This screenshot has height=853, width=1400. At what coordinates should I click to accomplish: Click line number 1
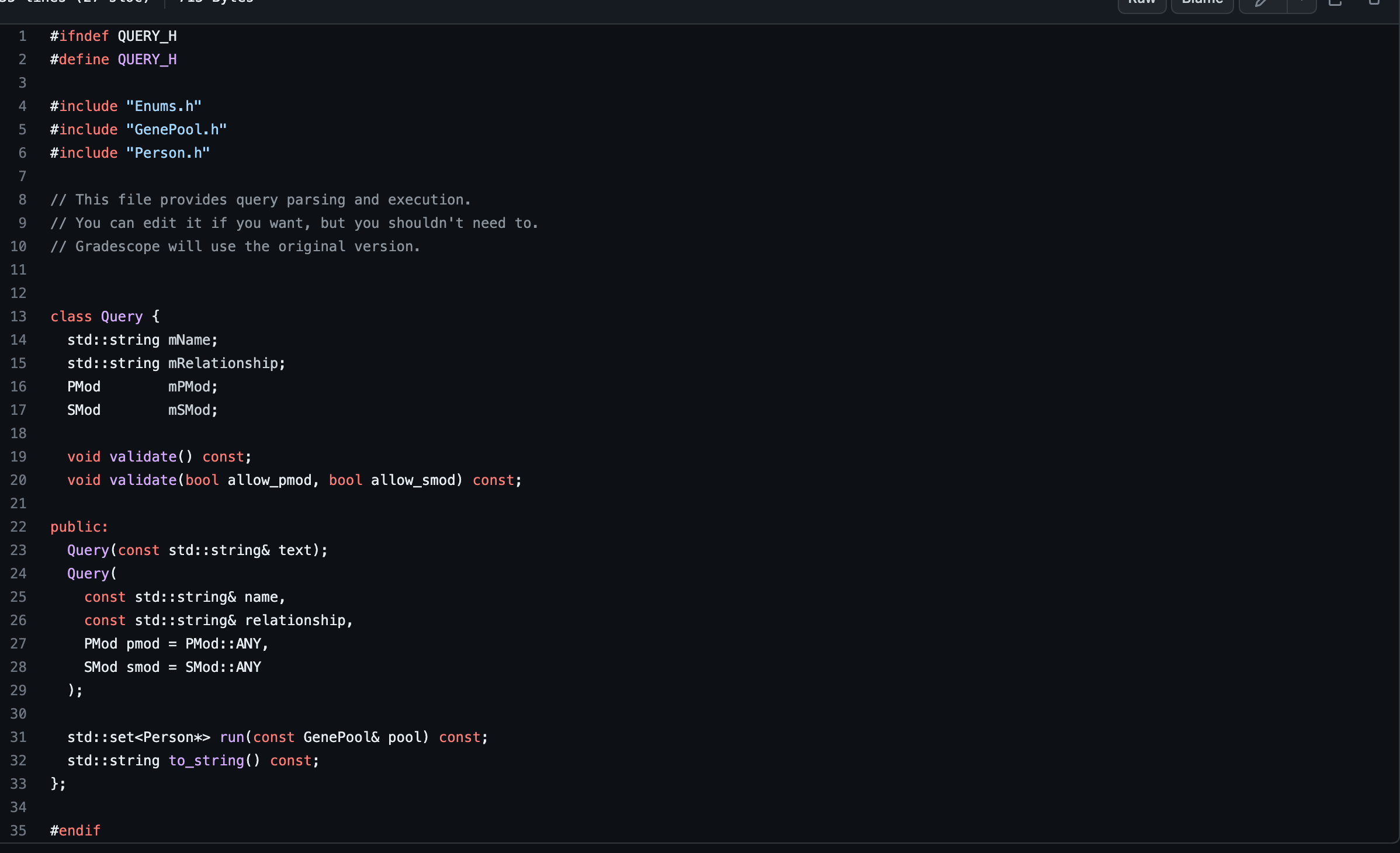point(22,36)
